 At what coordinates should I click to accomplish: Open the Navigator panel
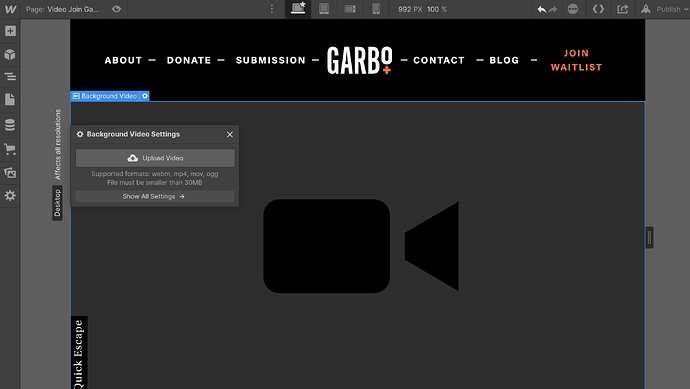coord(10,77)
